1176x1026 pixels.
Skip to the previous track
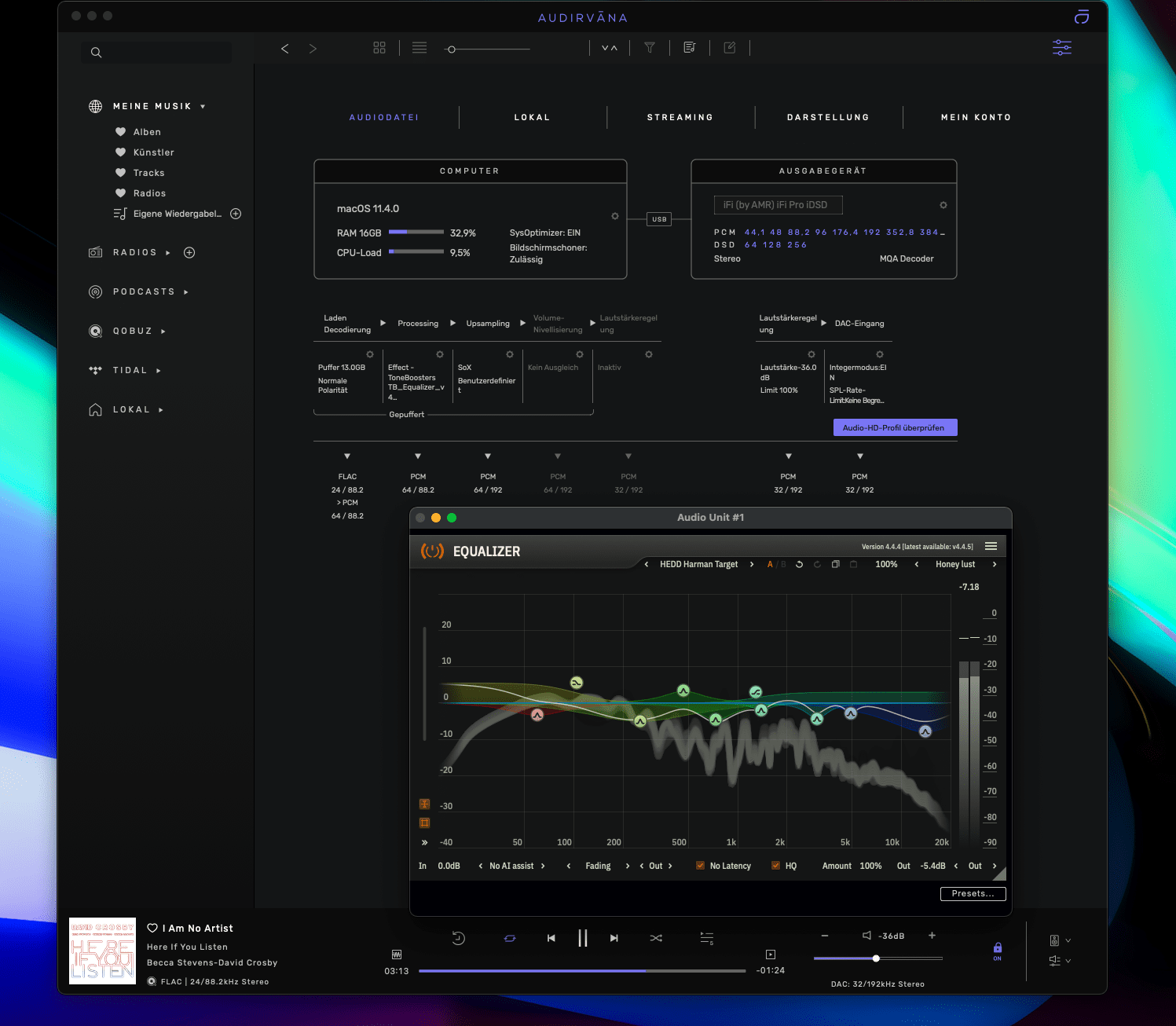tap(551, 938)
